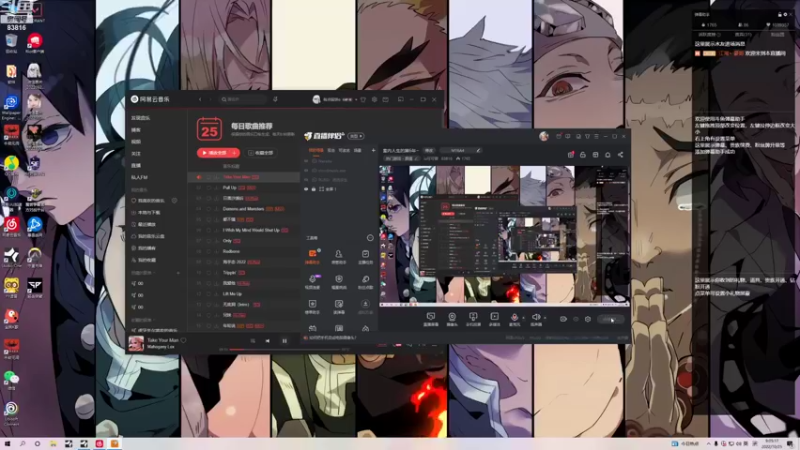The height and width of the screenshot is (450, 800).
Task: Collapse the created playlists section in NetEase
Action: click(x=155, y=273)
